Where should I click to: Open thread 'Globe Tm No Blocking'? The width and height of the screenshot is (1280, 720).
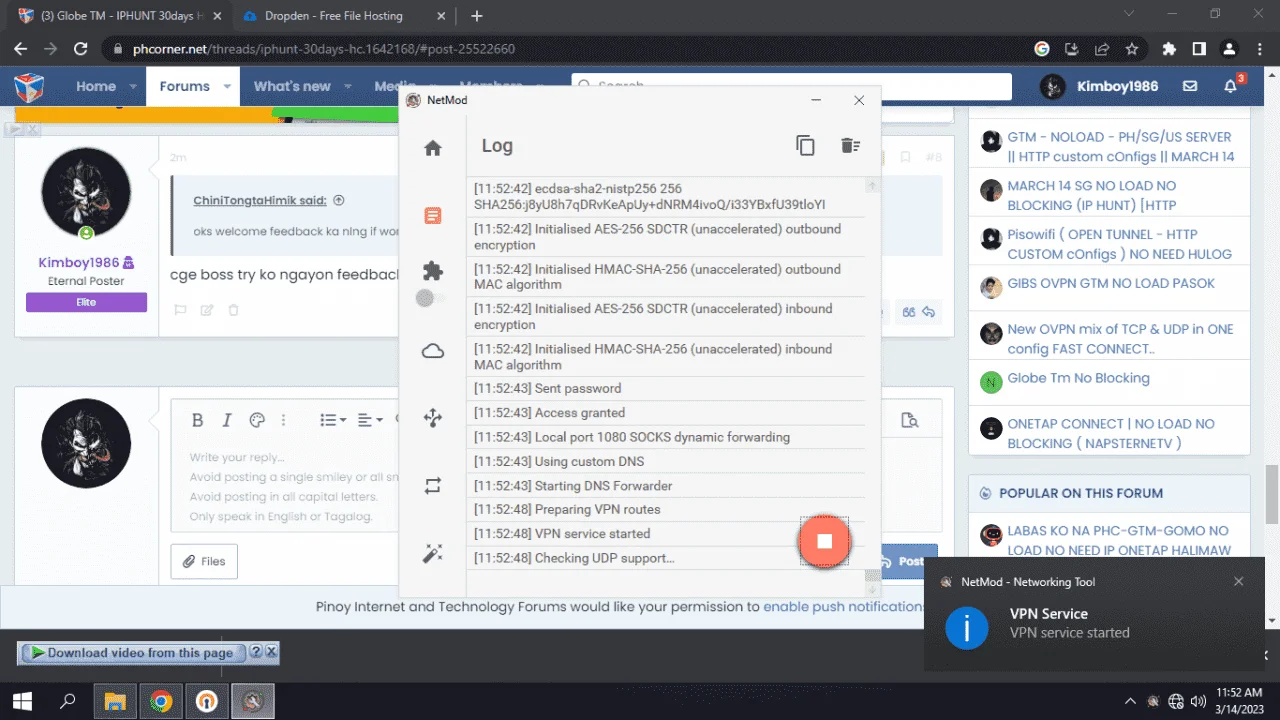click(x=1078, y=378)
